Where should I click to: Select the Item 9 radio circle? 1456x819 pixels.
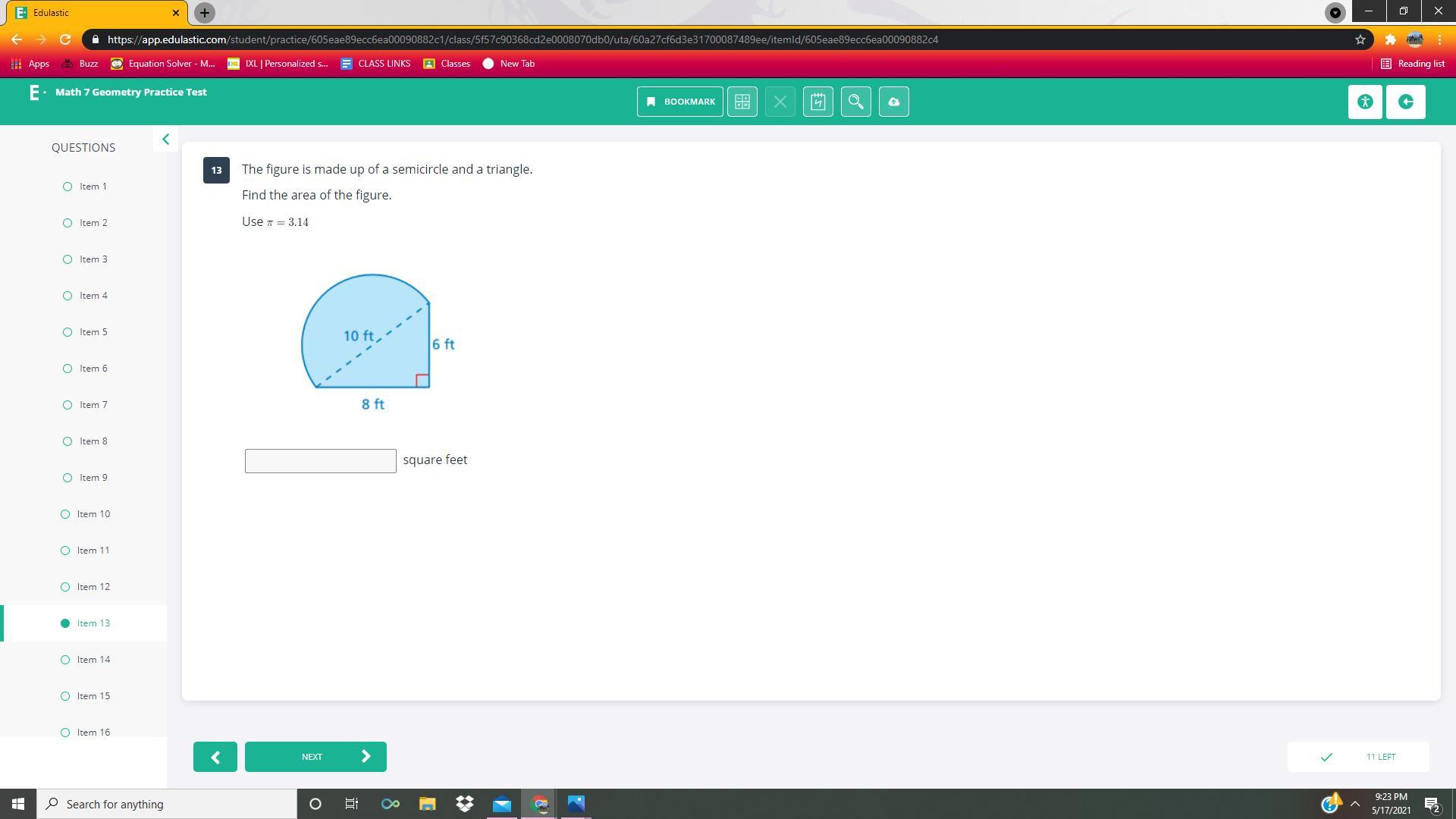(x=67, y=478)
